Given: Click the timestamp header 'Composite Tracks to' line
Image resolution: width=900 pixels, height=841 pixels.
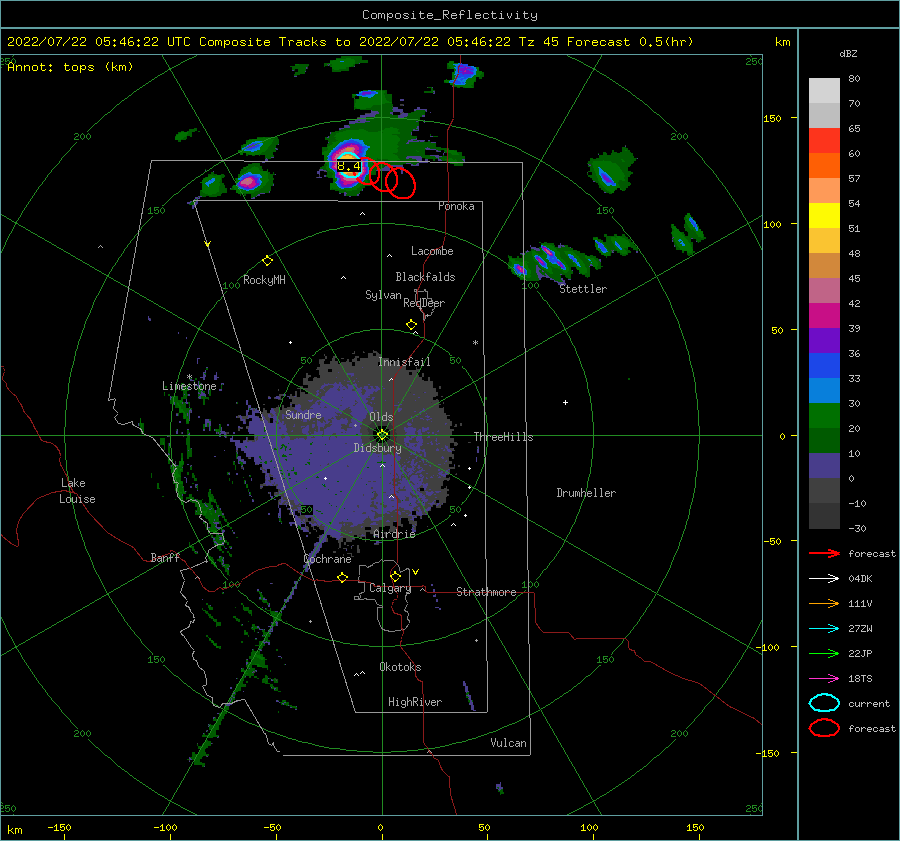Looking at the screenshot, I should pyautogui.click(x=350, y=42).
